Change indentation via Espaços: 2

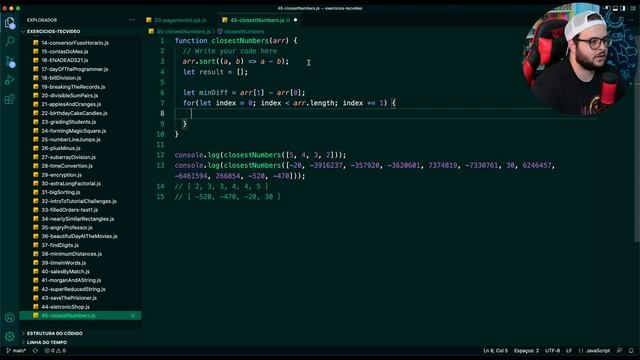[527, 351]
